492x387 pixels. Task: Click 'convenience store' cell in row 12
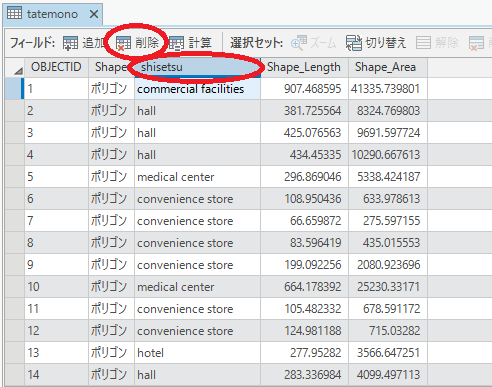[x=197, y=331]
